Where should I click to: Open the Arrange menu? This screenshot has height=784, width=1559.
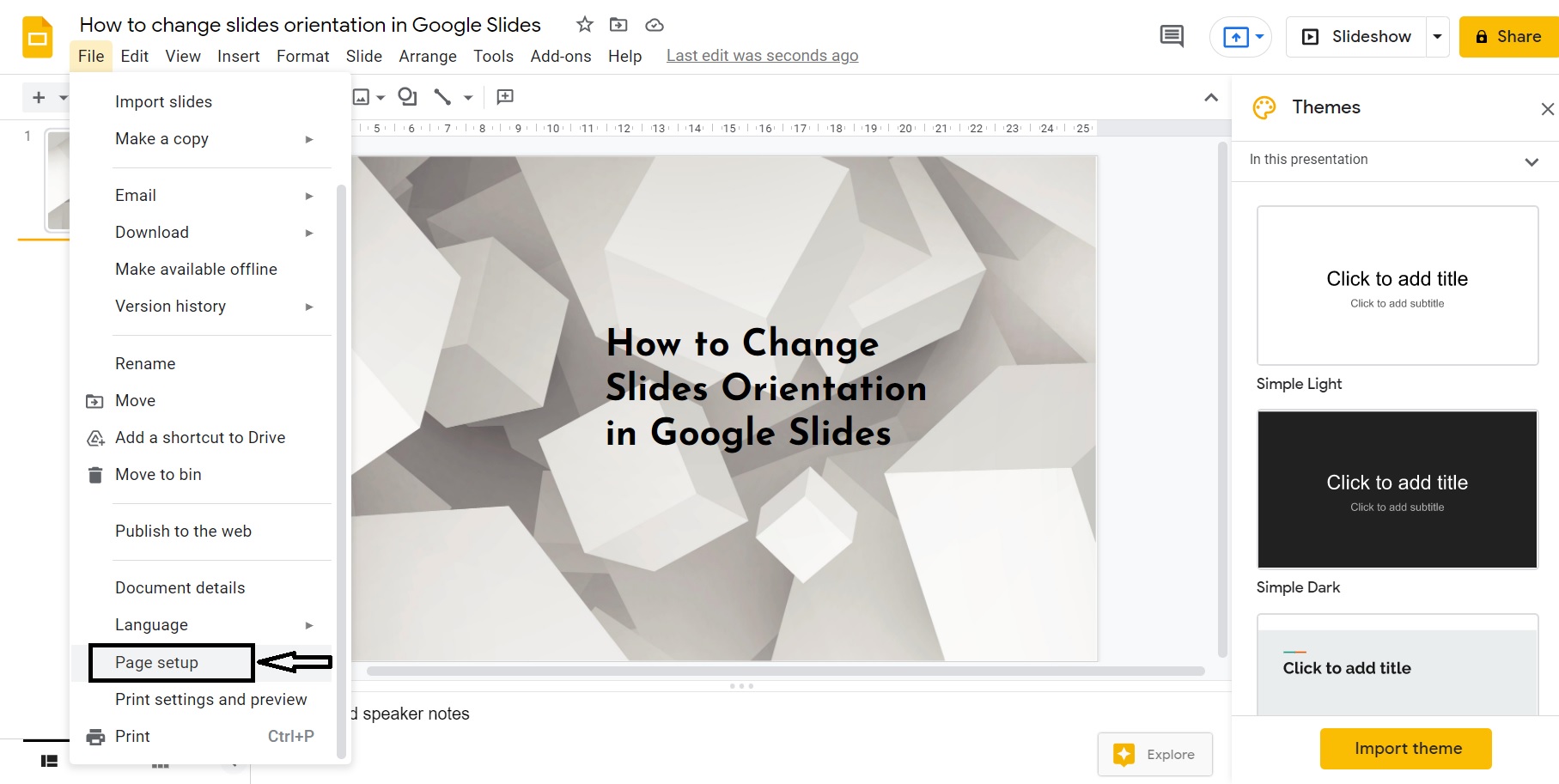pos(428,56)
